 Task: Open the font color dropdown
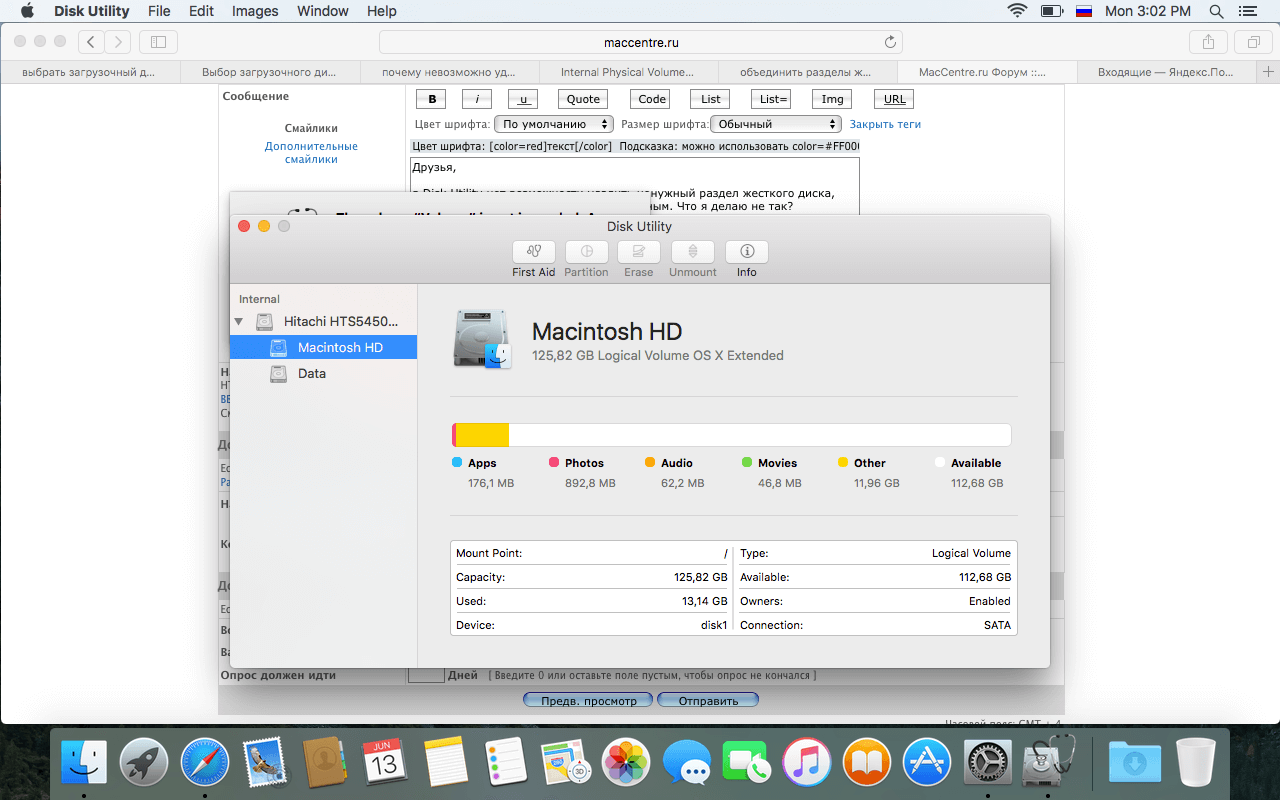tap(554, 124)
